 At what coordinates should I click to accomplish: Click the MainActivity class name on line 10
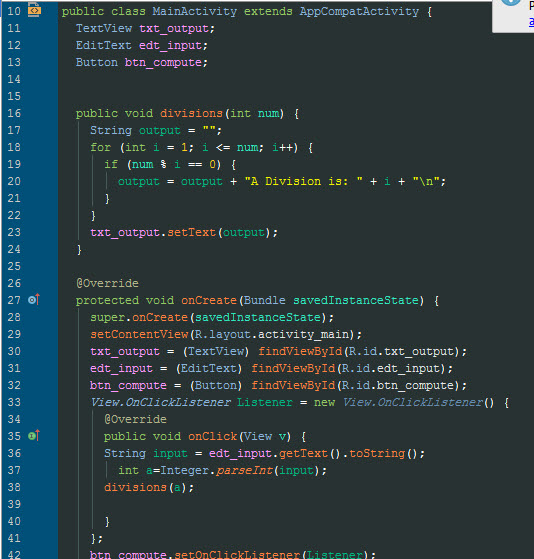[x=195, y=11]
